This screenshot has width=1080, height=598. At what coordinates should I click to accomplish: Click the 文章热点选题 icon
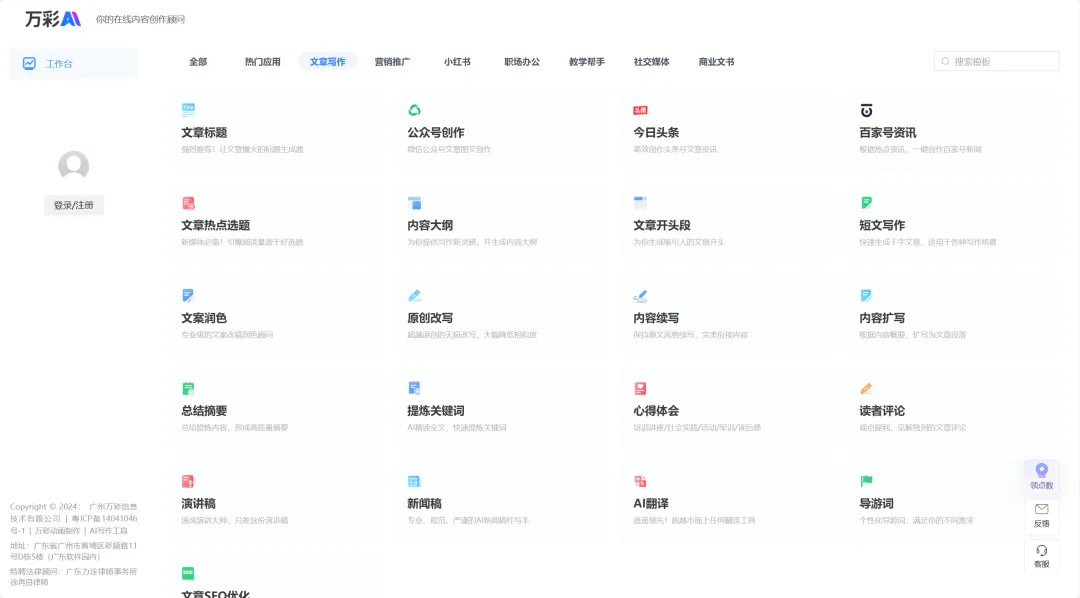point(188,203)
